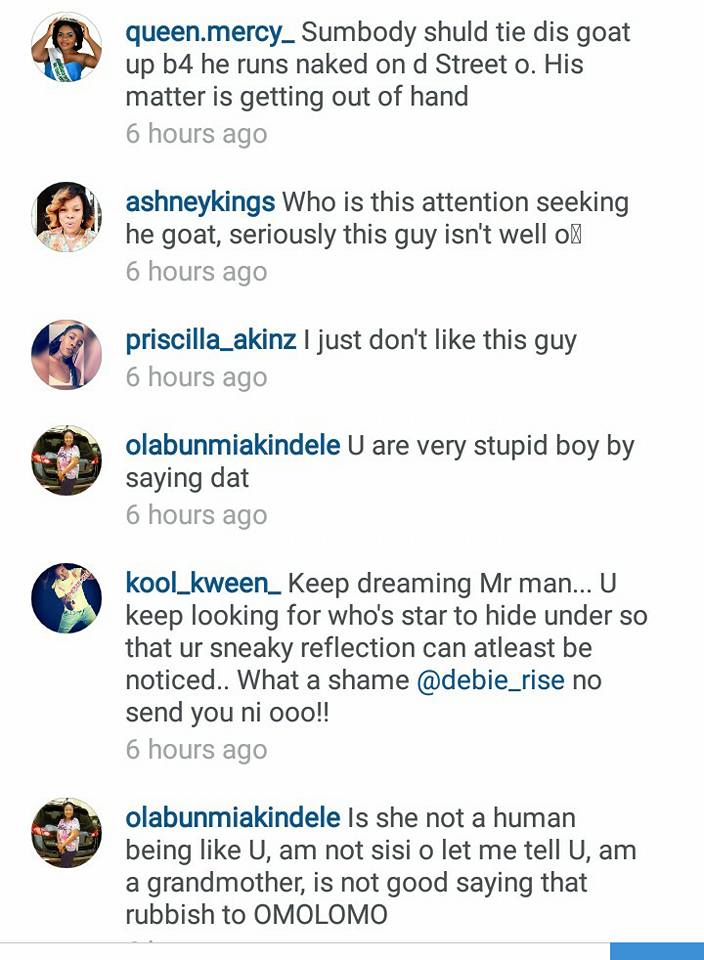The width and height of the screenshot is (704, 960).
Task: Open olabunmiakindele username on 'stupid boy' comment
Action: coord(233,446)
